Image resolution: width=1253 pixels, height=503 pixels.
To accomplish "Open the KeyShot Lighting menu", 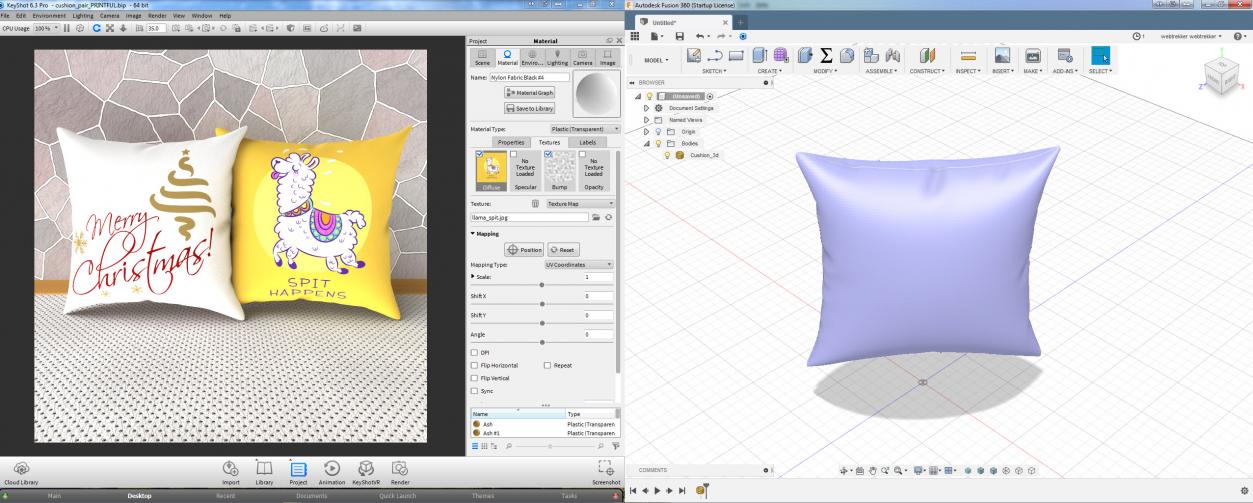I will tap(81, 16).
